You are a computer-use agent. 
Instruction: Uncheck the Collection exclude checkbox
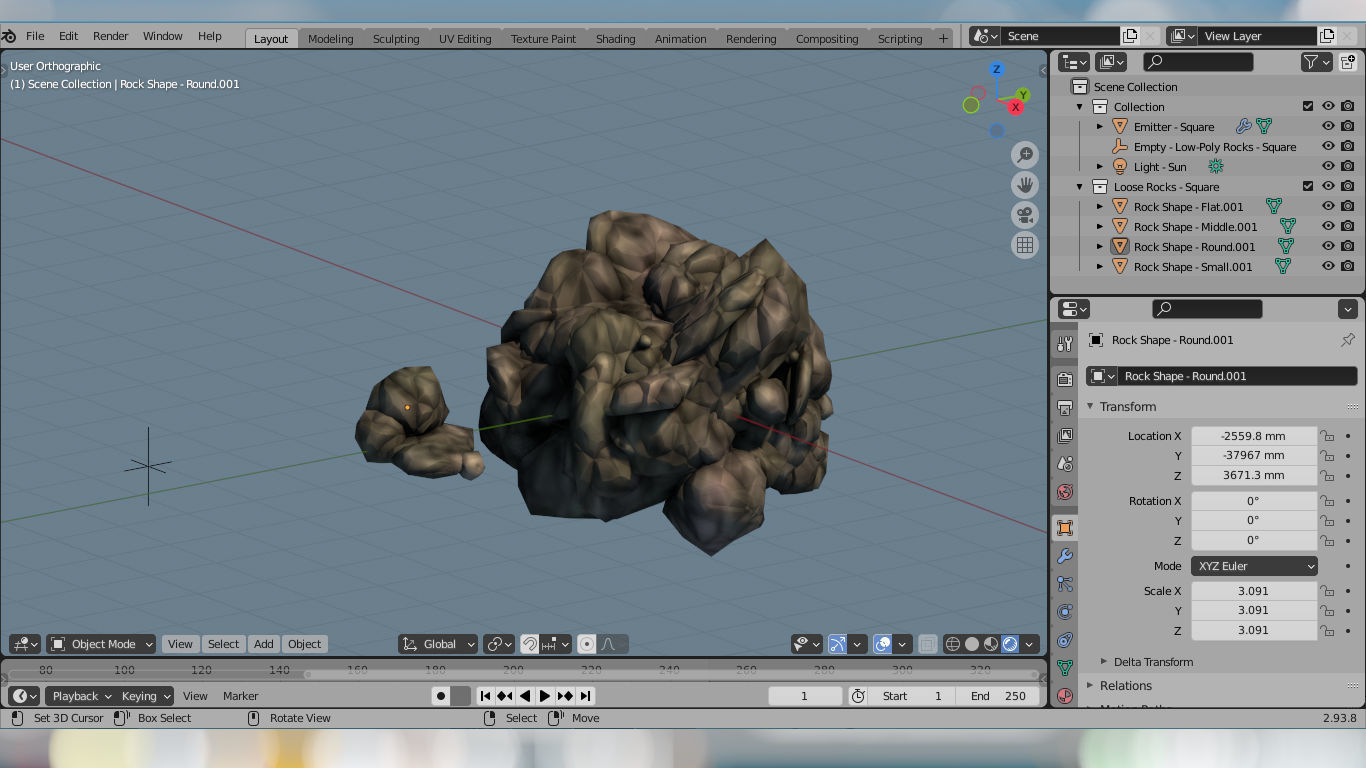pyautogui.click(x=1308, y=107)
